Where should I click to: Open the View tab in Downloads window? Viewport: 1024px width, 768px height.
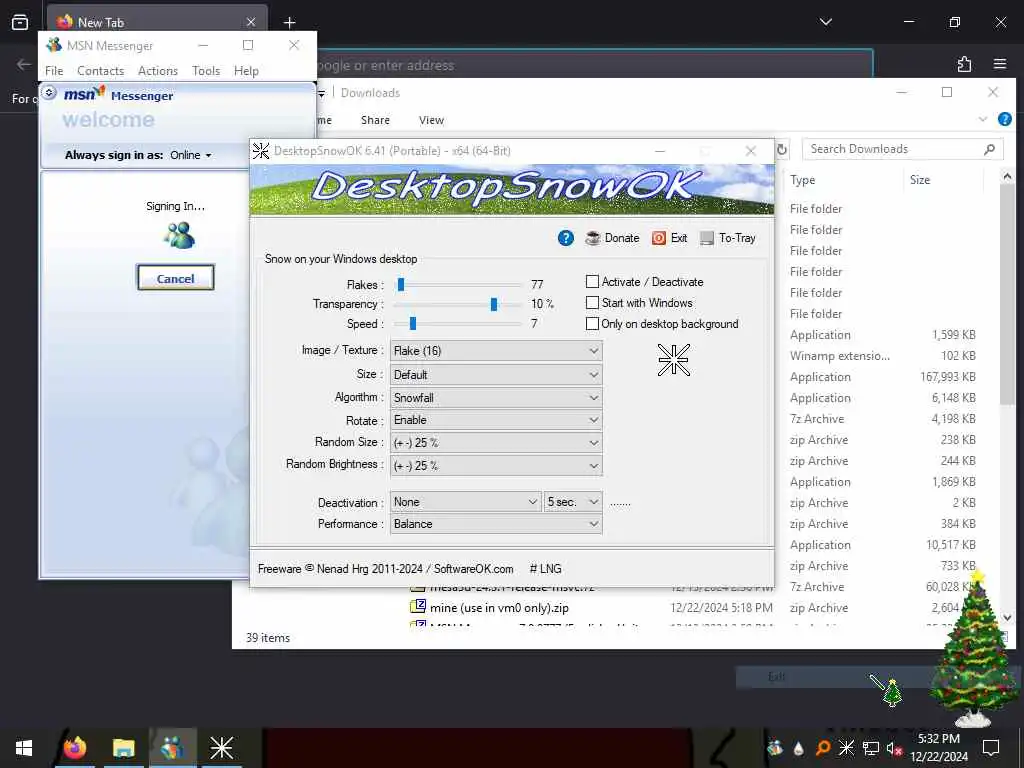pyautogui.click(x=431, y=120)
